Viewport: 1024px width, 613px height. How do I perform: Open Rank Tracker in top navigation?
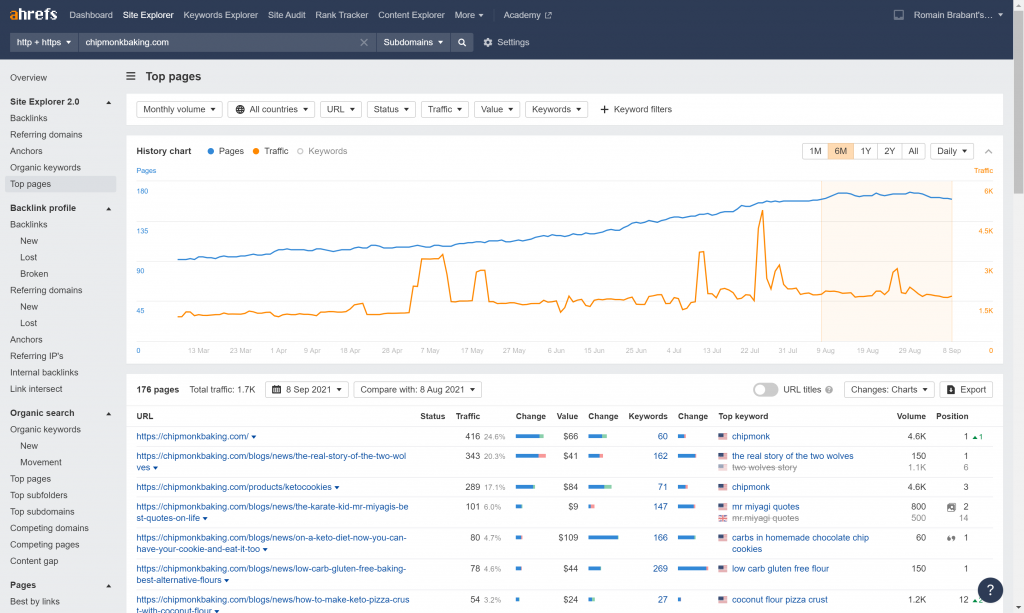(342, 14)
